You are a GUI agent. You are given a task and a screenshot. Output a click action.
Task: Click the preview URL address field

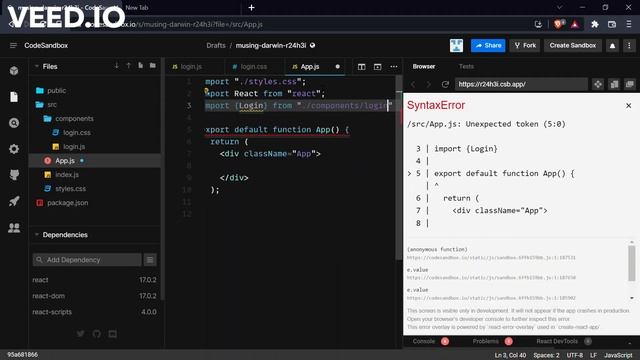(x=521, y=84)
